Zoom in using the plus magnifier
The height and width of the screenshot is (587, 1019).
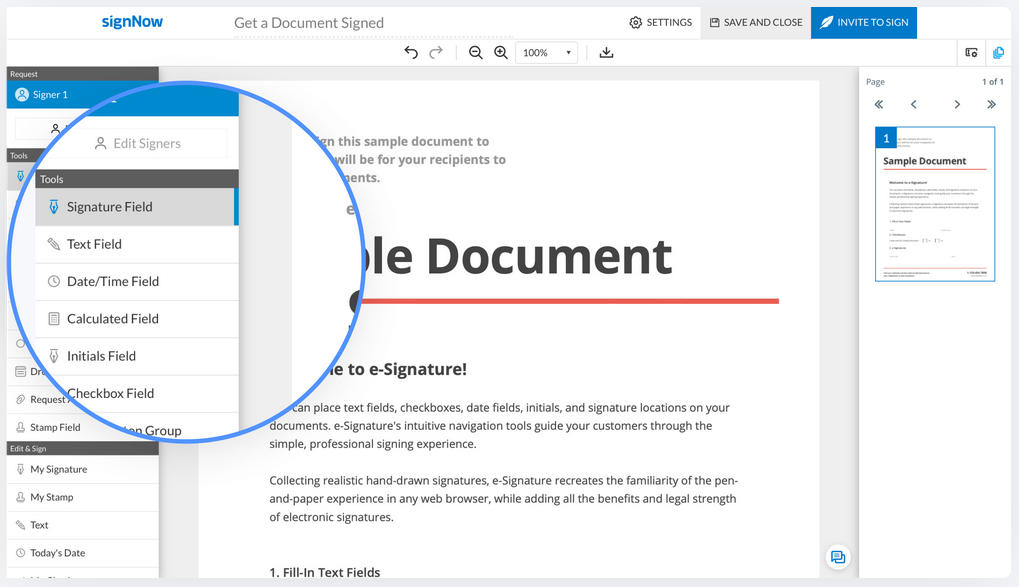[x=501, y=52]
